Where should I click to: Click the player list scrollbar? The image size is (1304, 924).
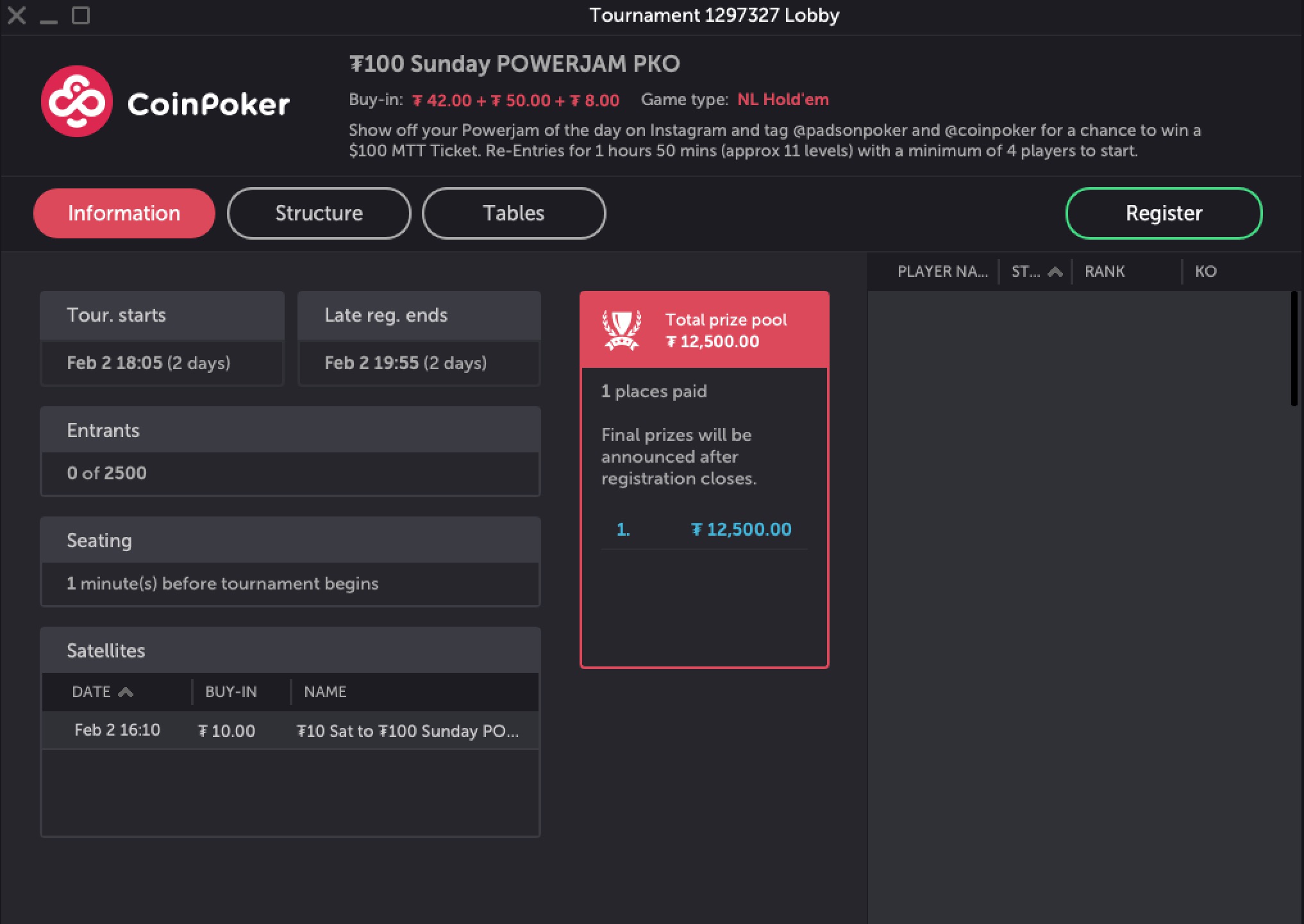point(1294,349)
